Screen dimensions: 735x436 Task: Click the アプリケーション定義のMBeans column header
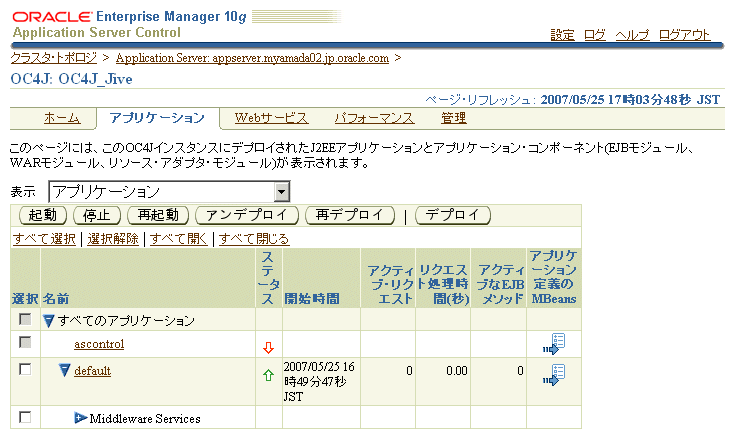[554, 278]
